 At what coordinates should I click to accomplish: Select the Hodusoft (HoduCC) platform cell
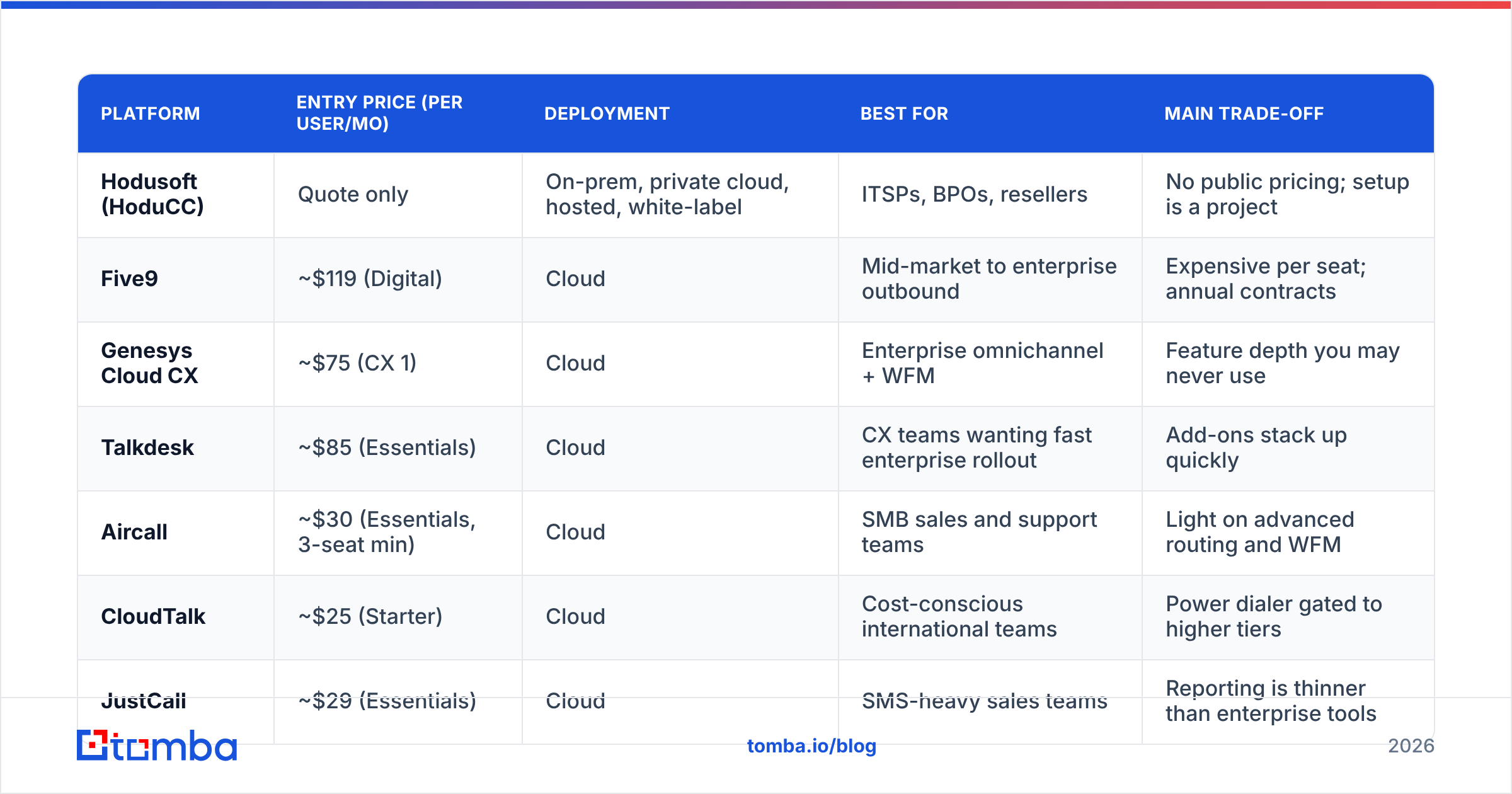[x=176, y=195]
